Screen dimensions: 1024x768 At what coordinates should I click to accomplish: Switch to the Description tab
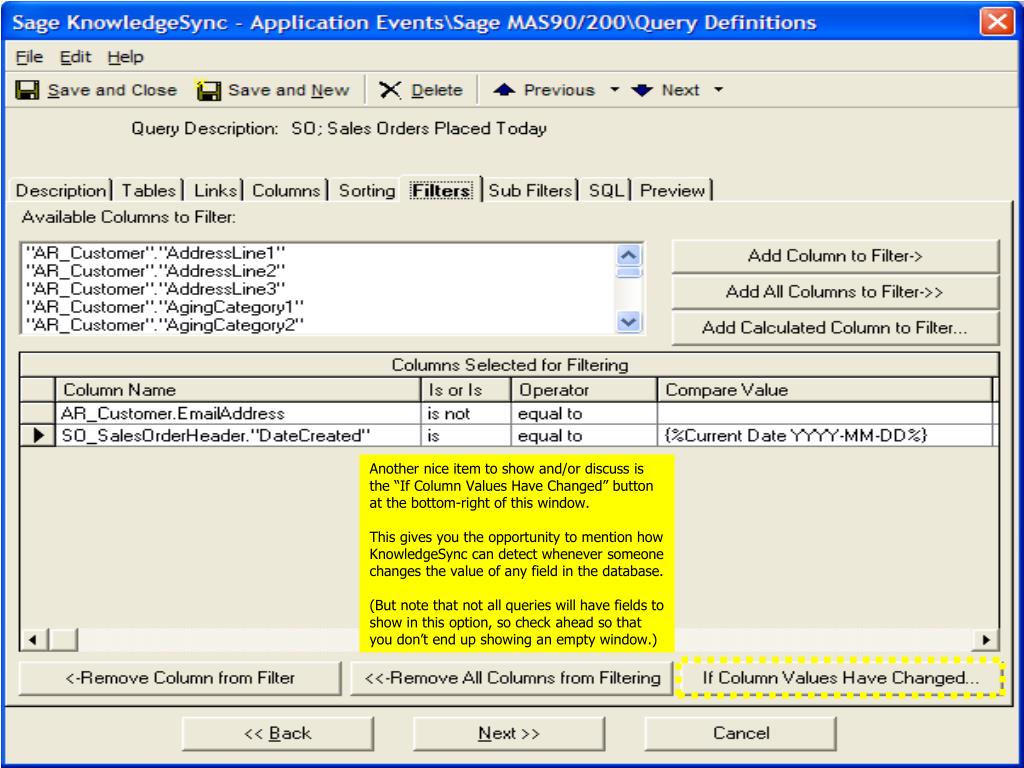[x=61, y=190]
